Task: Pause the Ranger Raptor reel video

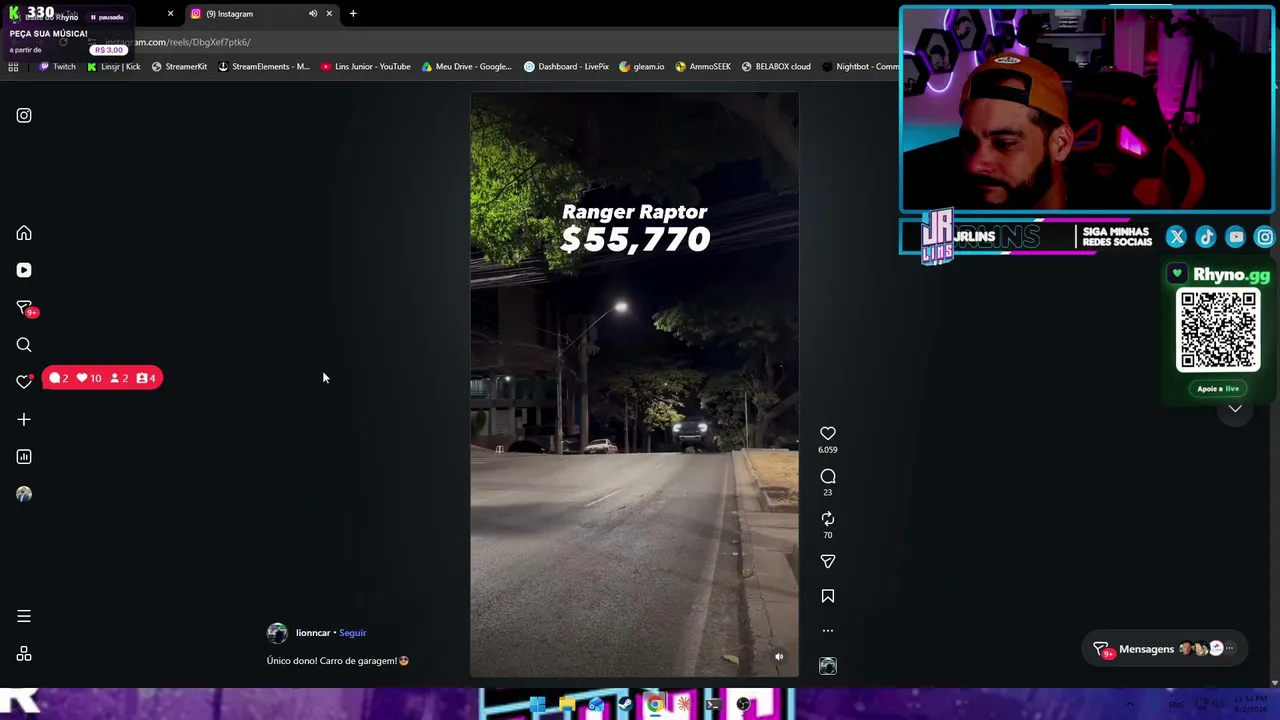Action: tap(635, 385)
